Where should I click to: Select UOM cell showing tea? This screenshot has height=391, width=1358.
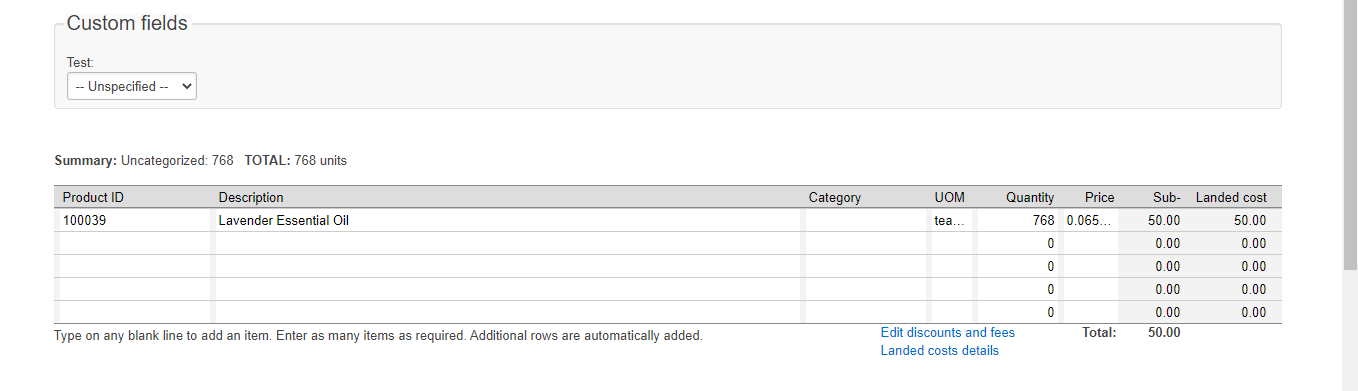[950, 221]
